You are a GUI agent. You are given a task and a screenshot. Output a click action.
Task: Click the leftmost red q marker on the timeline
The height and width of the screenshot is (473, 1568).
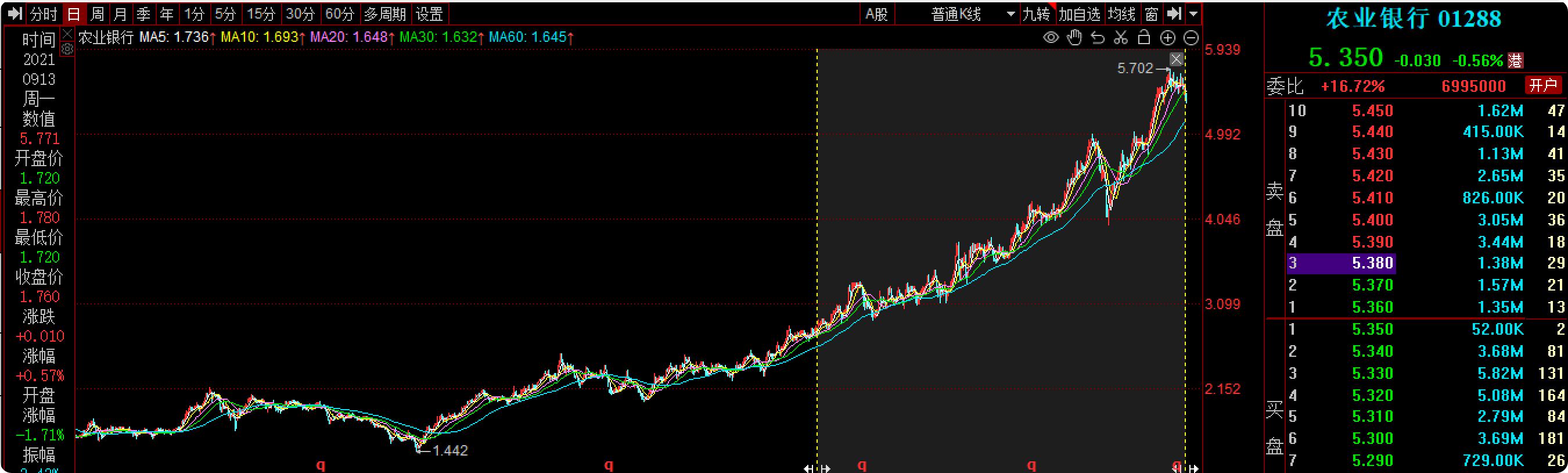321,465
